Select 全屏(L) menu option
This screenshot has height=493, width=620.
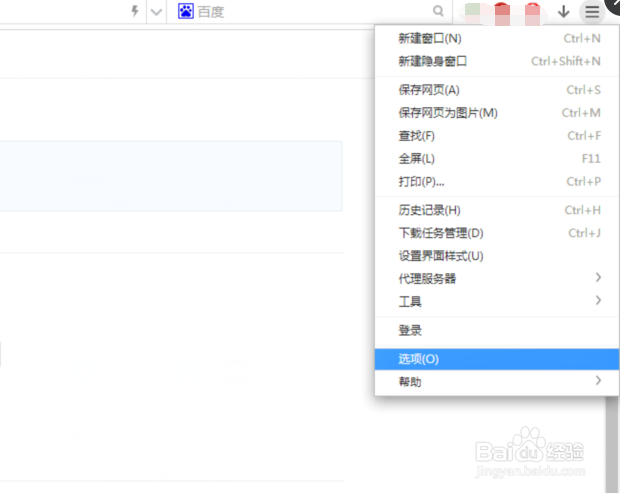[497, 159]
